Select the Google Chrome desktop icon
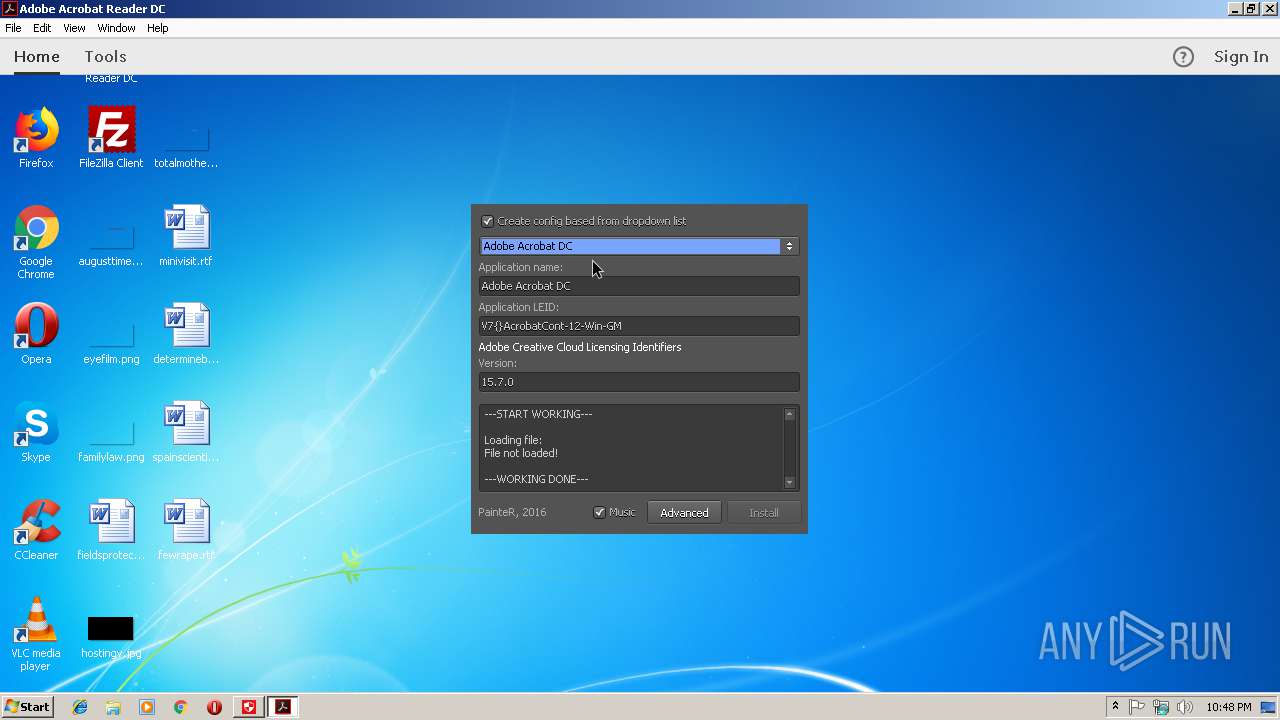1280x720 pixels. coord(36,243)
